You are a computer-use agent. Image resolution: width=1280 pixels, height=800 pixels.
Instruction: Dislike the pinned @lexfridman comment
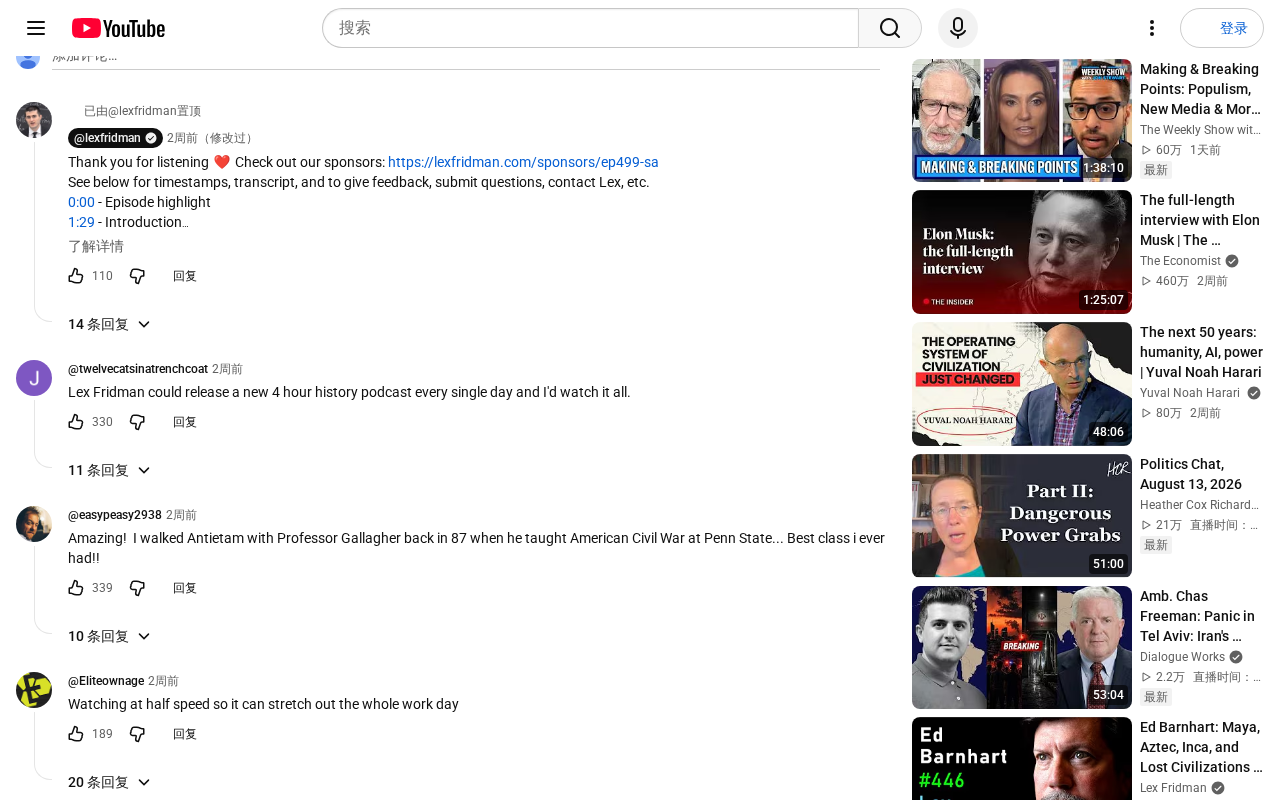[x=137, y=276]
